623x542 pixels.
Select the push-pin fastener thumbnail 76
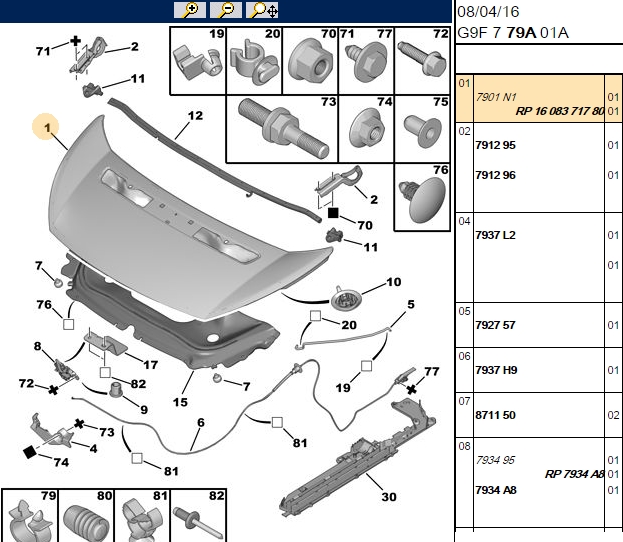coord(422,197)
